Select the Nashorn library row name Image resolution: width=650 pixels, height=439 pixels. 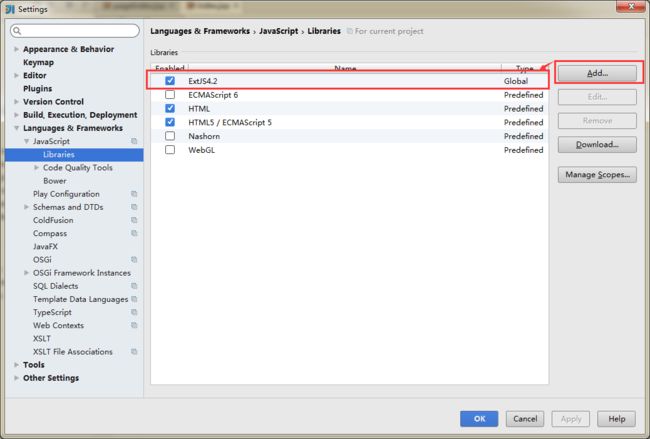[204, 136]
